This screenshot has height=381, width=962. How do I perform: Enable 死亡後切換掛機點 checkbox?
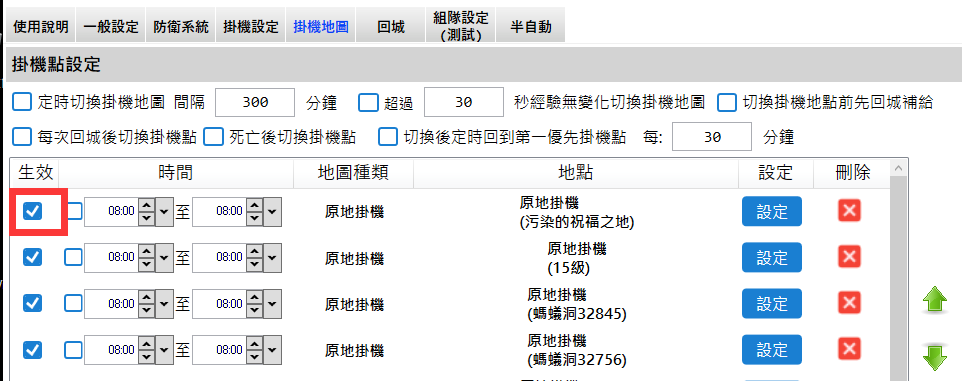[214, 136]
